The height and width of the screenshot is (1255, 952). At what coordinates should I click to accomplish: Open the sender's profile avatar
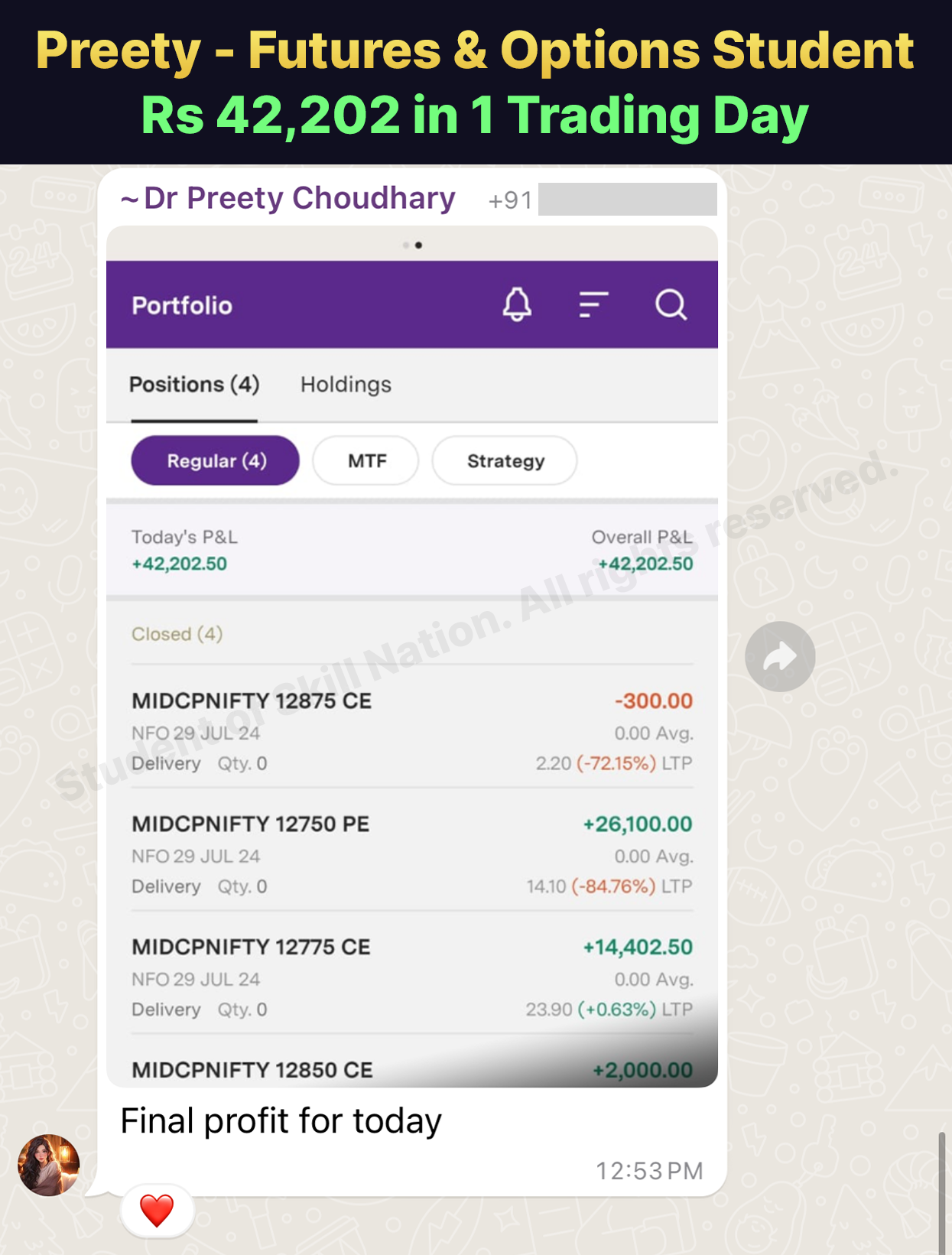tap(49, 1165)
